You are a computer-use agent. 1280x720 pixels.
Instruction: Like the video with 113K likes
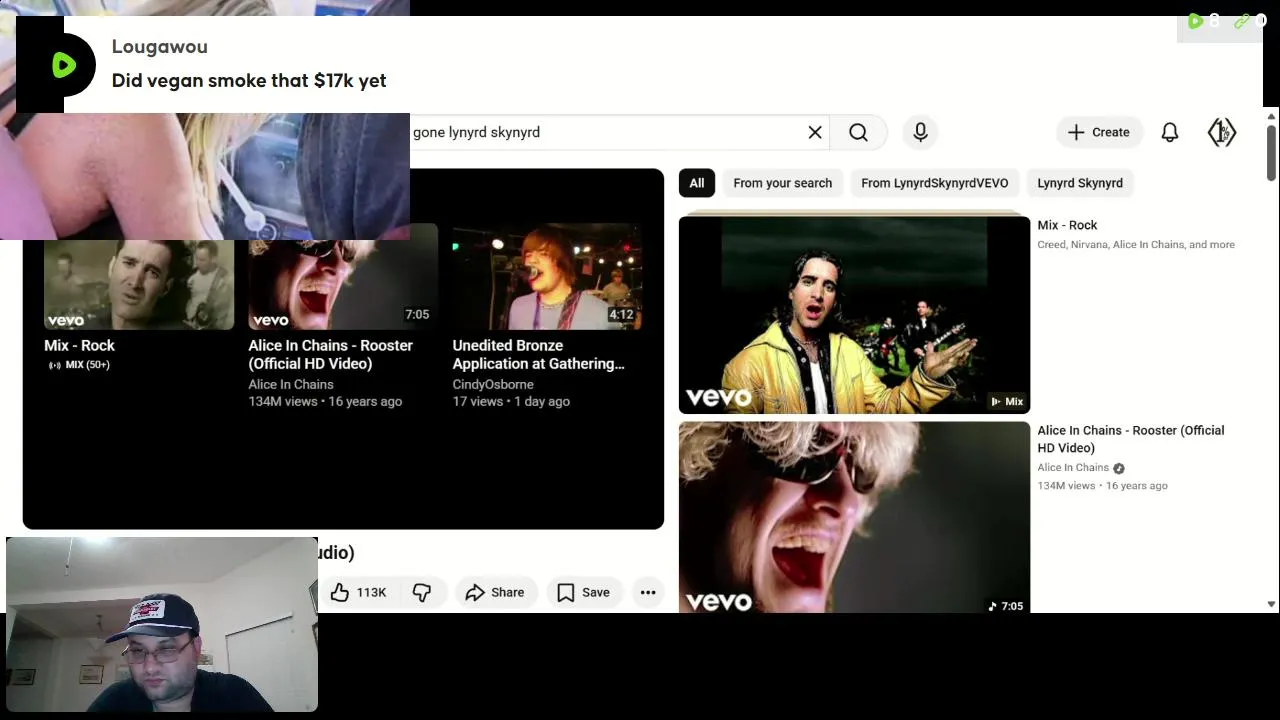[359, 592]
